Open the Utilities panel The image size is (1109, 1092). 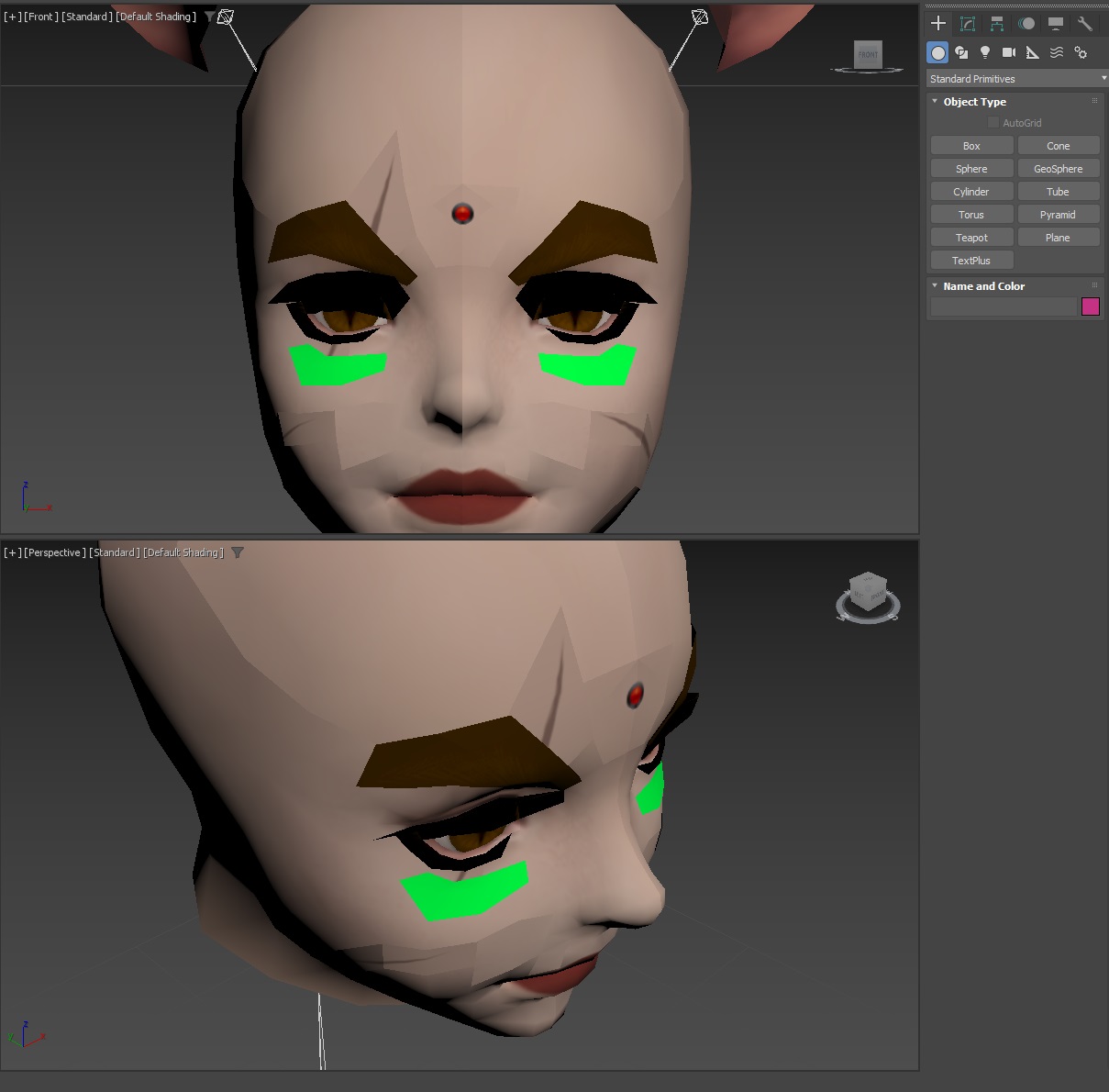1086,23
